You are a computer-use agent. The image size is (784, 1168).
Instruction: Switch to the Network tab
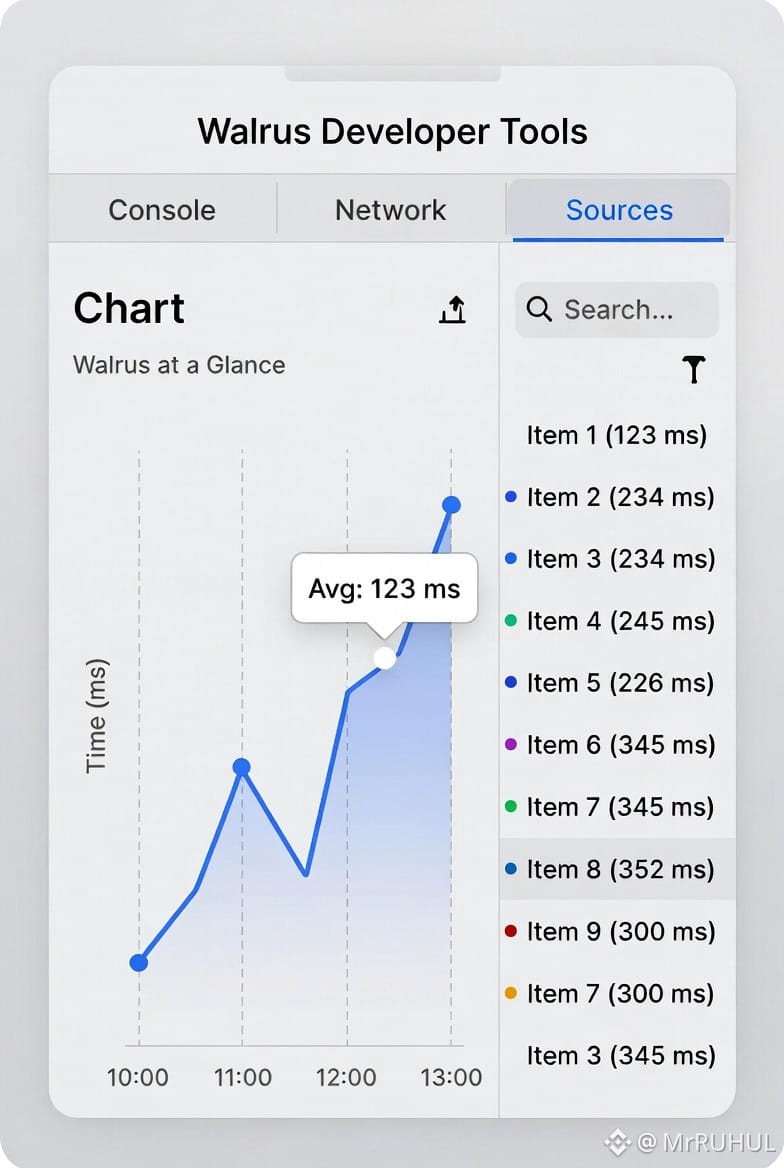[390, 210]
